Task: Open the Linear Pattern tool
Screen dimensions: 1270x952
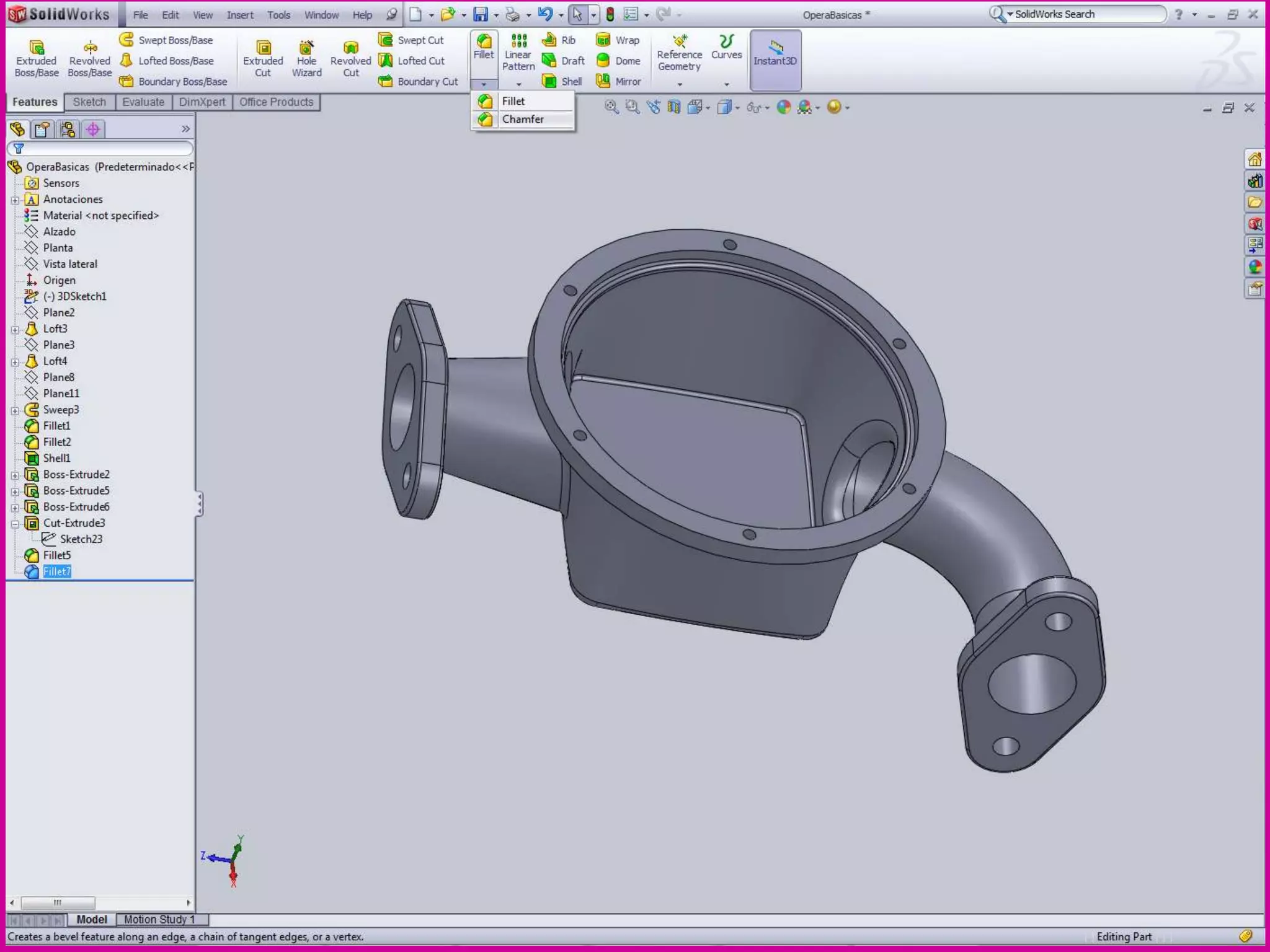Action: [518, 42]
